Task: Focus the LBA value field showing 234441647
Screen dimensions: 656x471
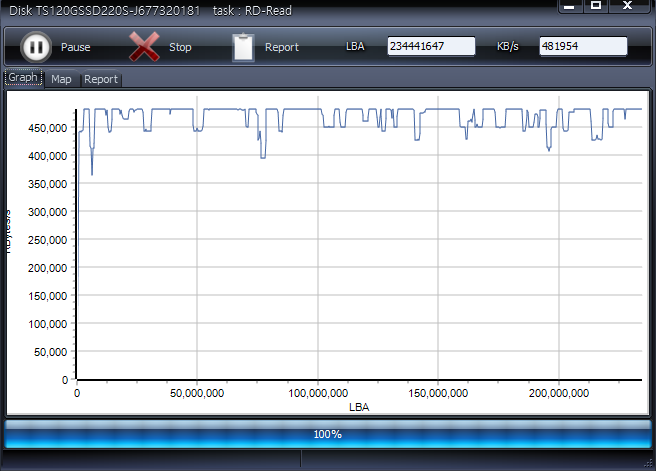Action: (x=431, y=47)
